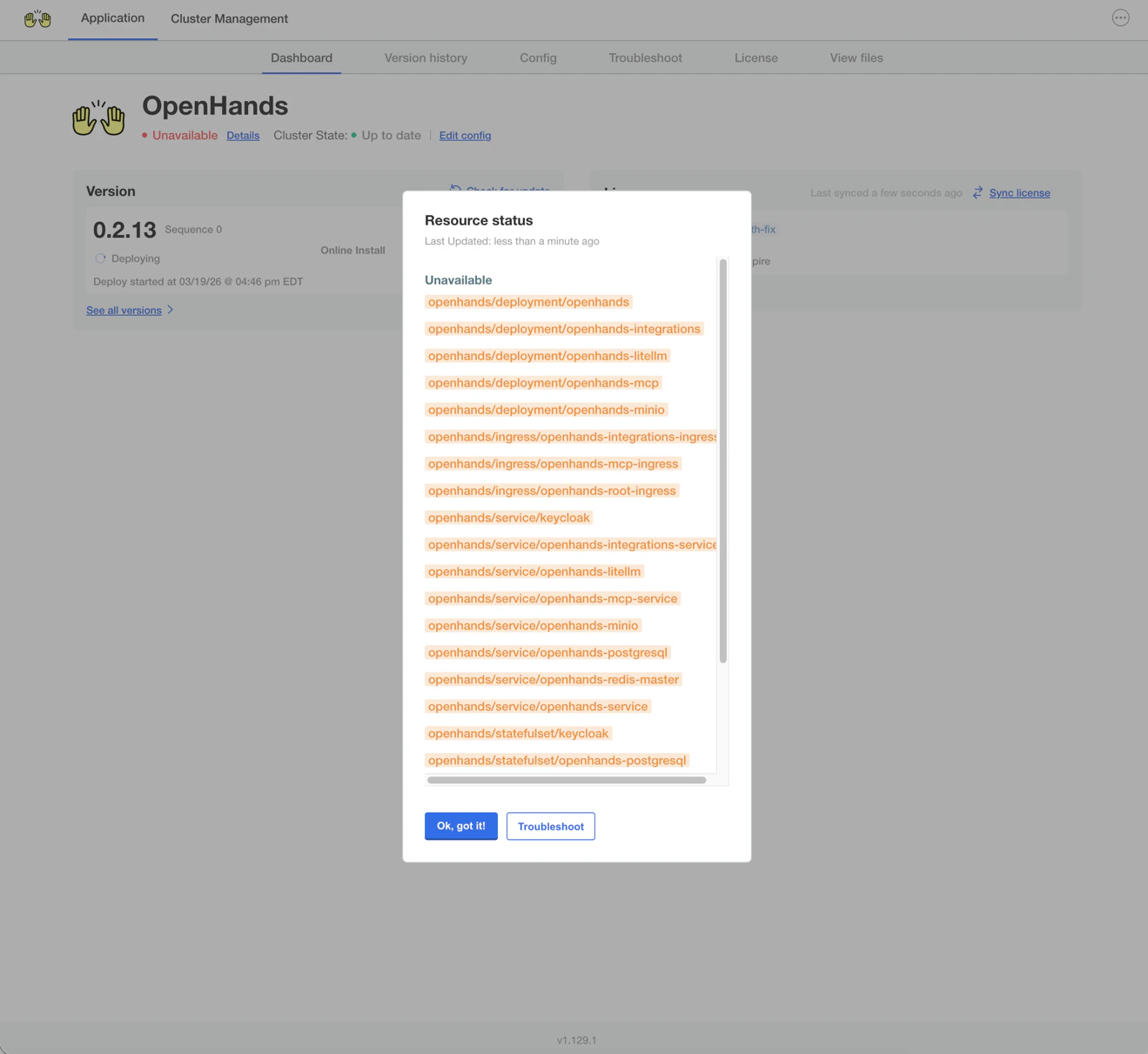Image resolution: width=1148 pixels, height=1054 pixels.
Task: Switch to the License tab
Action: (x=755, y=57)
